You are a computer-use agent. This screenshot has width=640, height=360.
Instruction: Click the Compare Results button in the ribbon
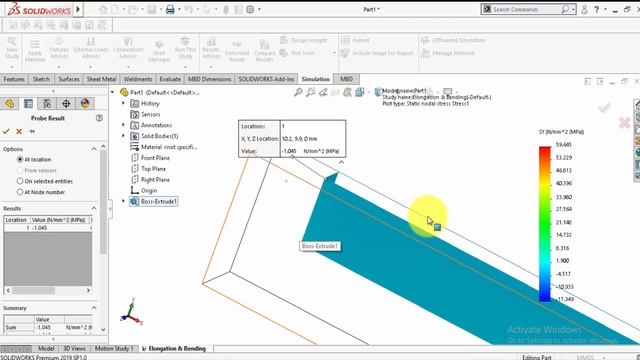click(264, 51)
